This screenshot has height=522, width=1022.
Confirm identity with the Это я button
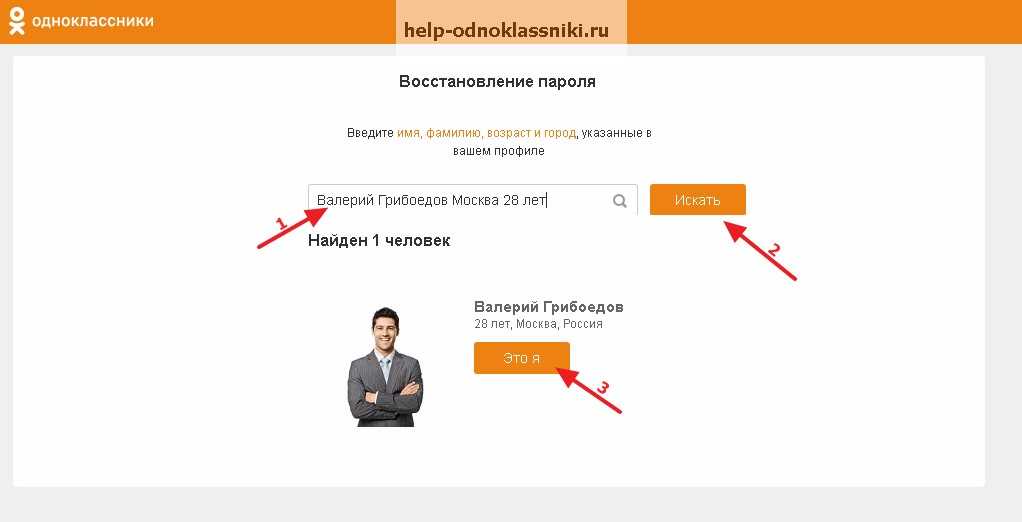pos(521,358)
